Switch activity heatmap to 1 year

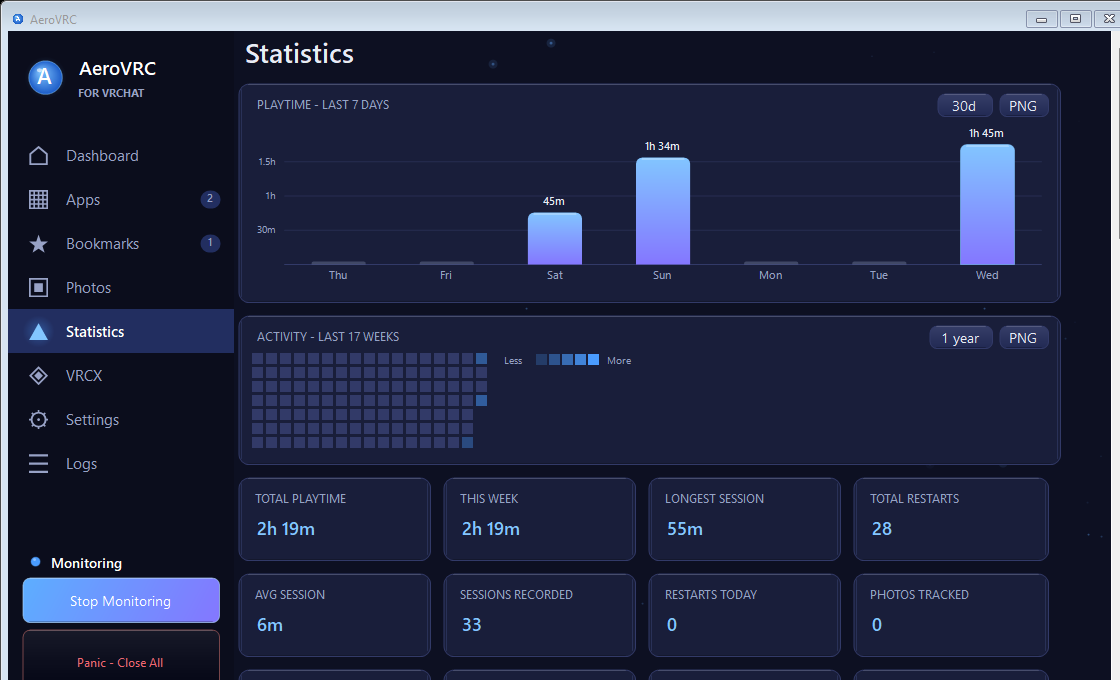tap(960, 338)
